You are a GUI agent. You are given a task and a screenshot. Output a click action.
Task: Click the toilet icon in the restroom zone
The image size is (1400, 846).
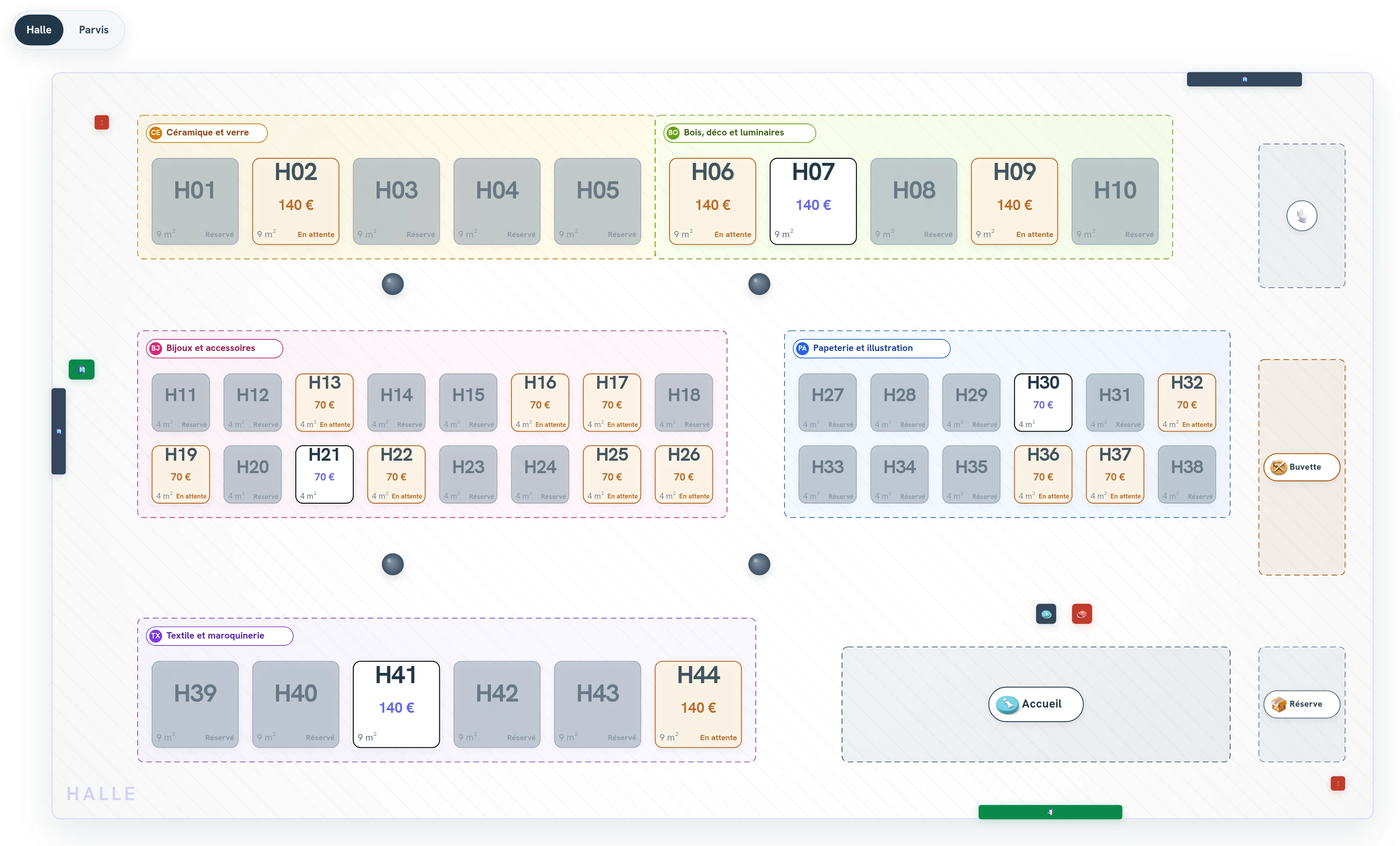(x=1301, y=216)
